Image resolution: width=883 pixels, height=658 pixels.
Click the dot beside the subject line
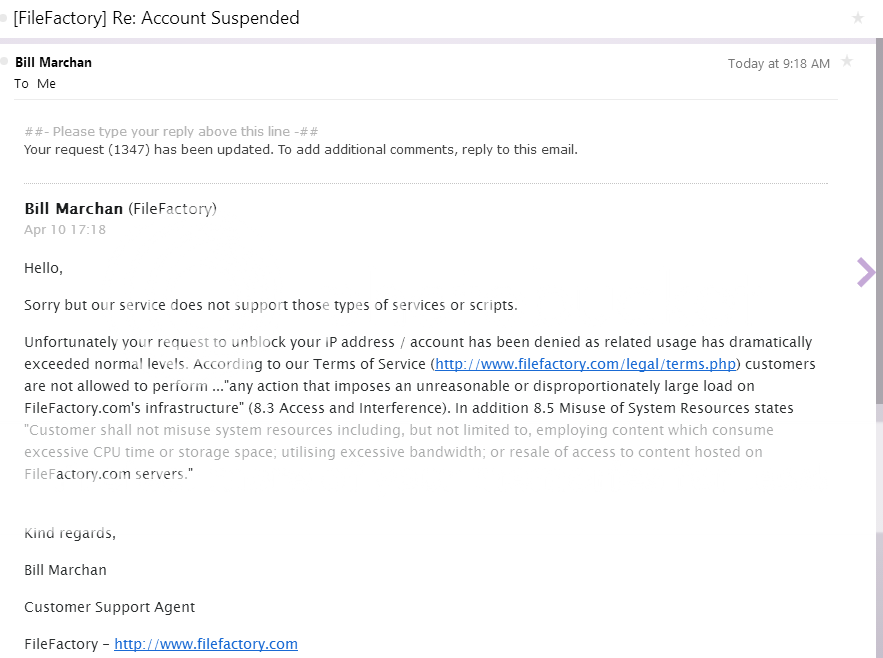[x=4, y=18]
